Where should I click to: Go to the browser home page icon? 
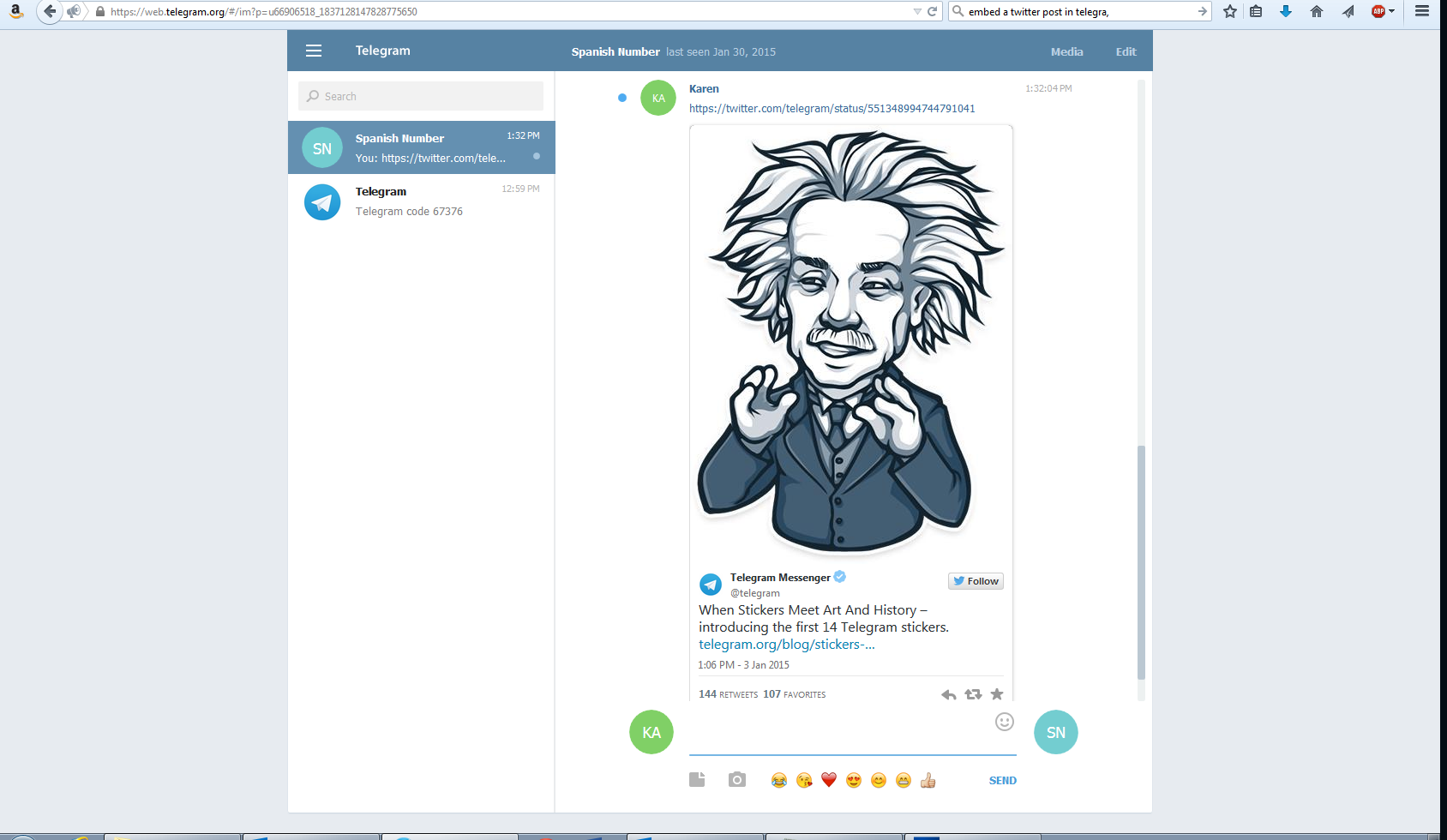pos(1317,11)
